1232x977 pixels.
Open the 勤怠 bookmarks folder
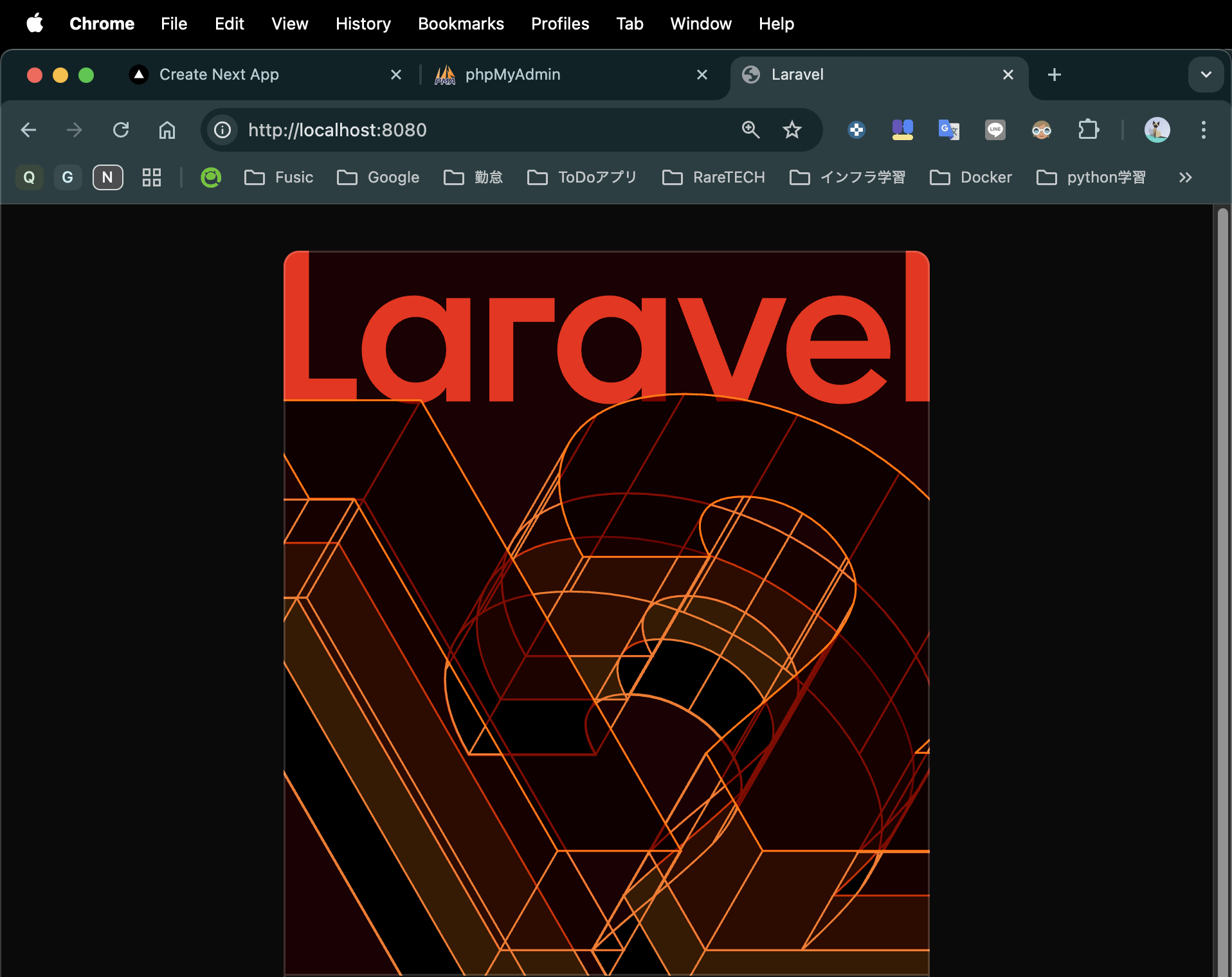(x=473, y=177)
